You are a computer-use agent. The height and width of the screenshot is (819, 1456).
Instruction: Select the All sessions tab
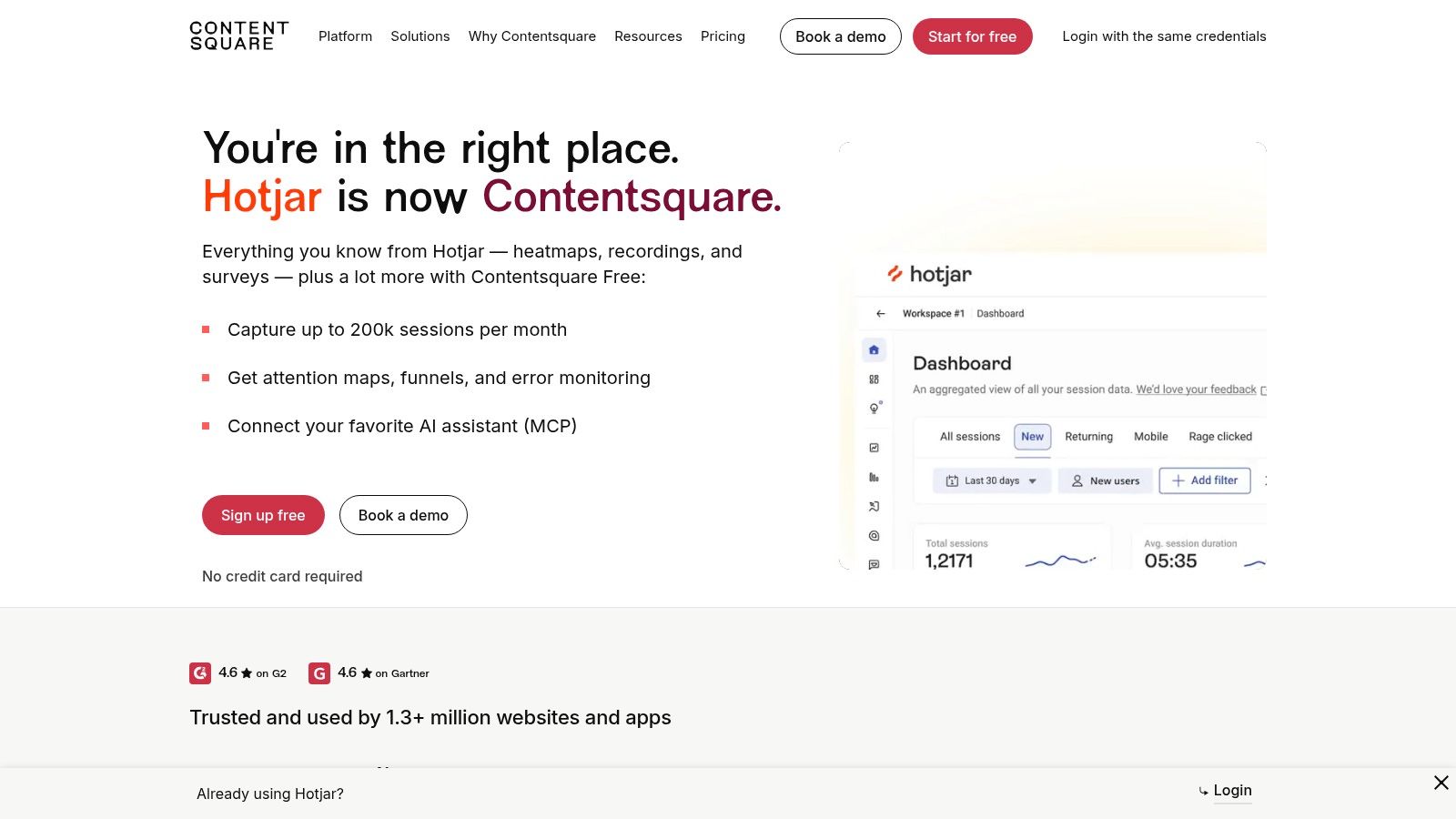point(970,437)
